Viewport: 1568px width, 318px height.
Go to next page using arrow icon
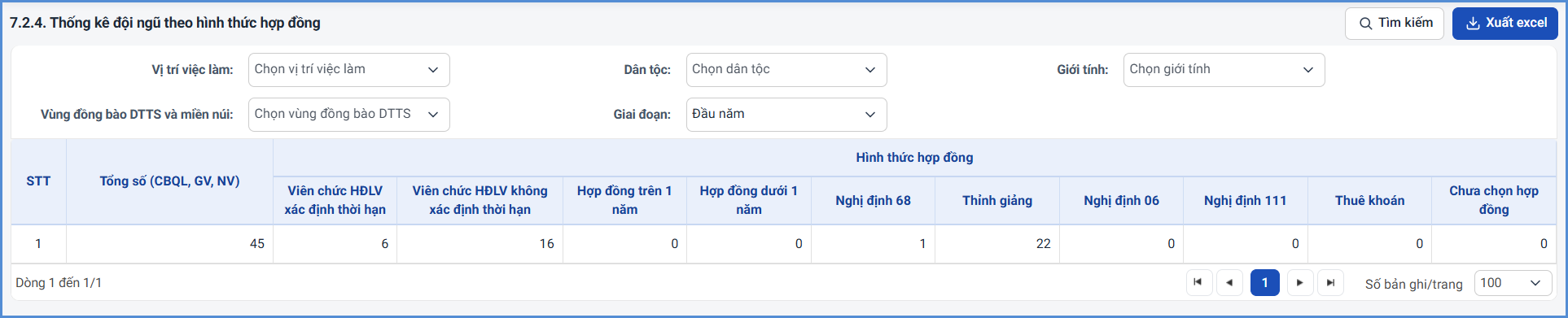point(1300,283)
